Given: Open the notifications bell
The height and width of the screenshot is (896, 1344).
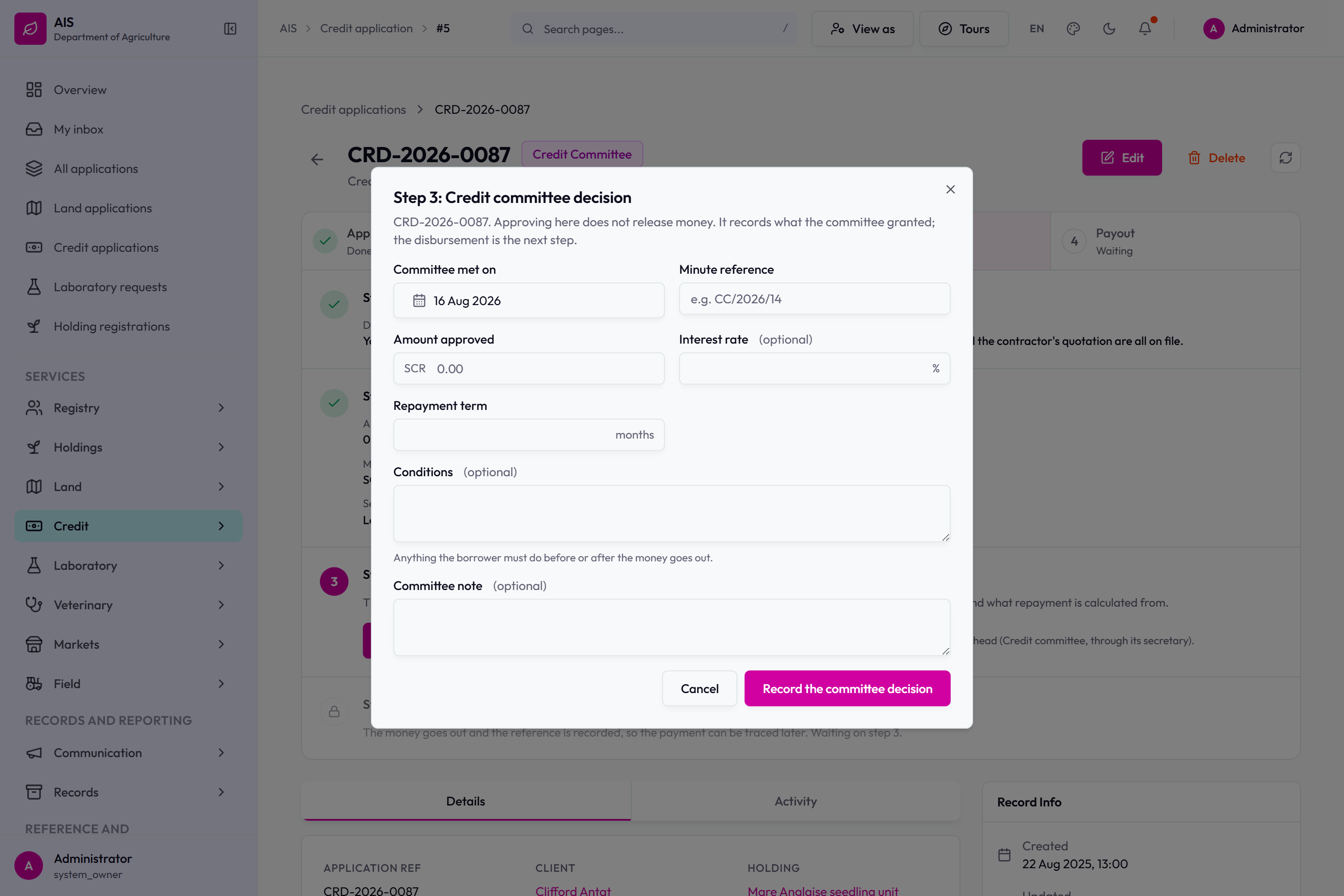Looking at the screenshot, I should [1145, 29].
